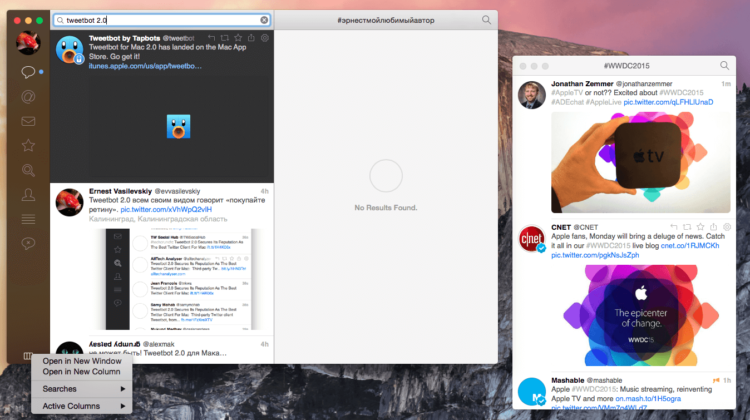The width and height of the screenshot is (750, 420).
Task: Open gear actions on the CNET tweet
Action: pos(727,227)
